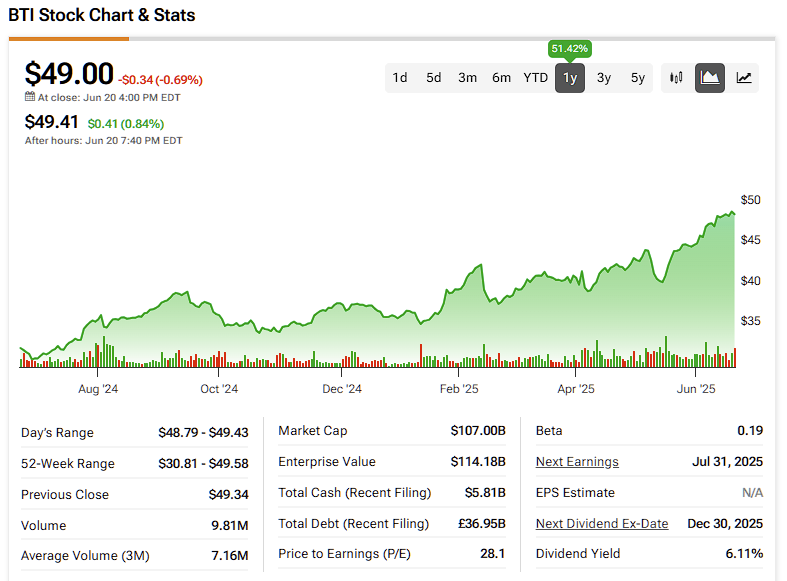Click the Day's Range value $48.79 - $49.43
Screen dimensions: 787x581
coord(203,432)
